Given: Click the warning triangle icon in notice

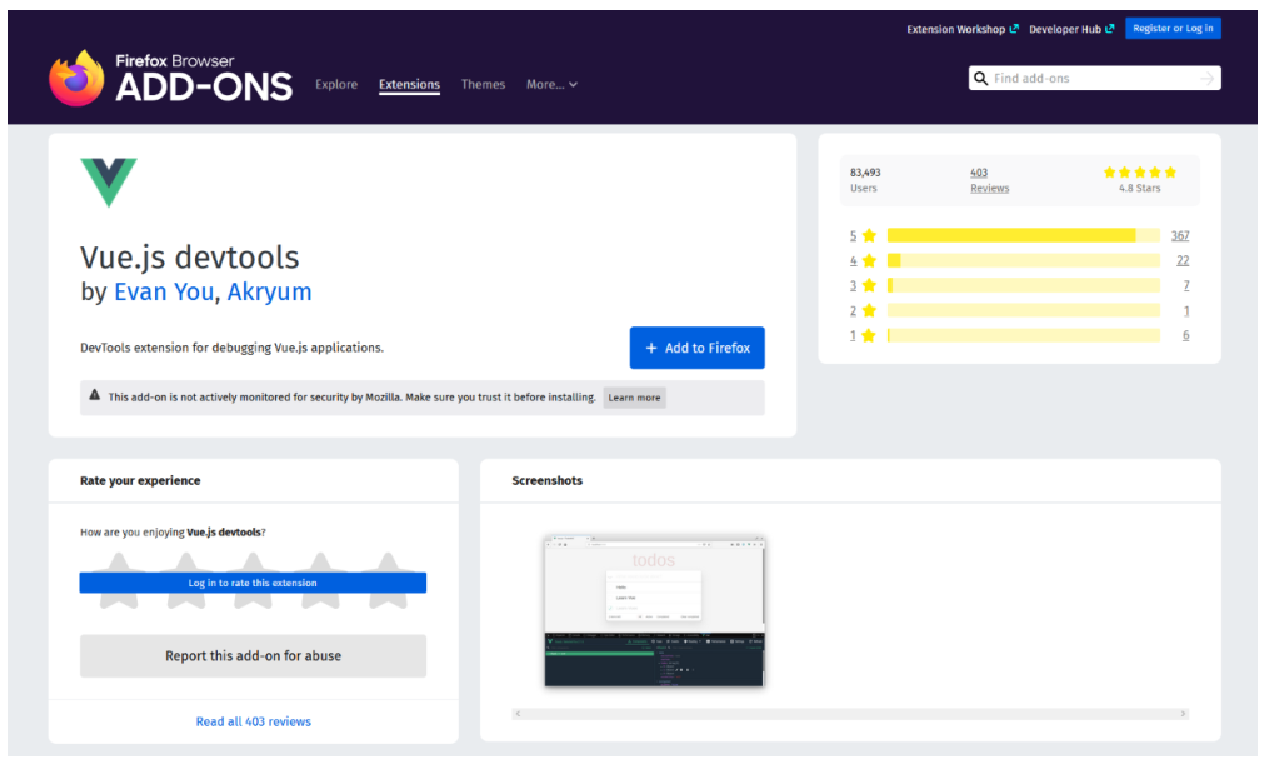Looking at the screenshot, I should tap(95, 396).
